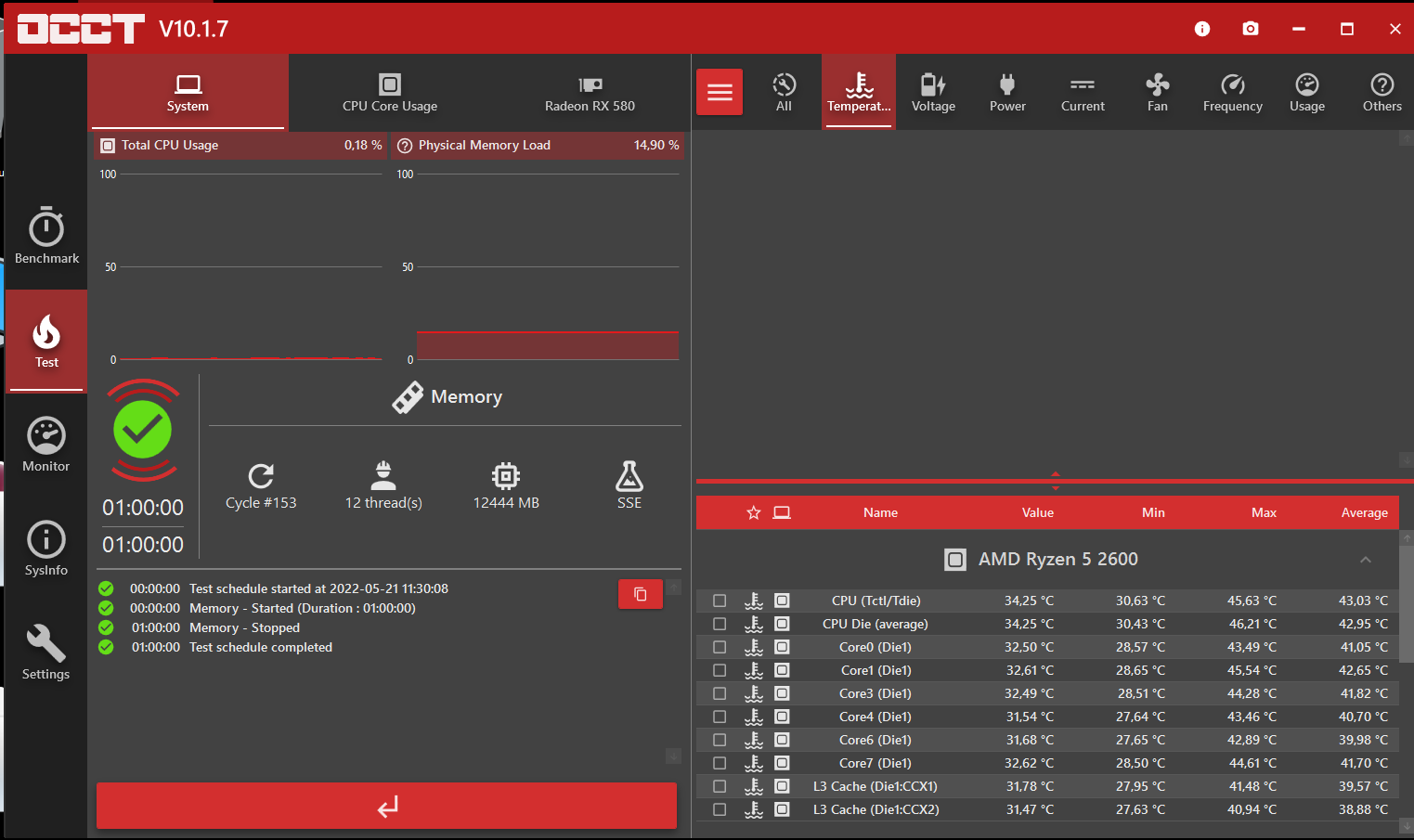
Task: Sort table by Max column
Action: (1264, 512)
